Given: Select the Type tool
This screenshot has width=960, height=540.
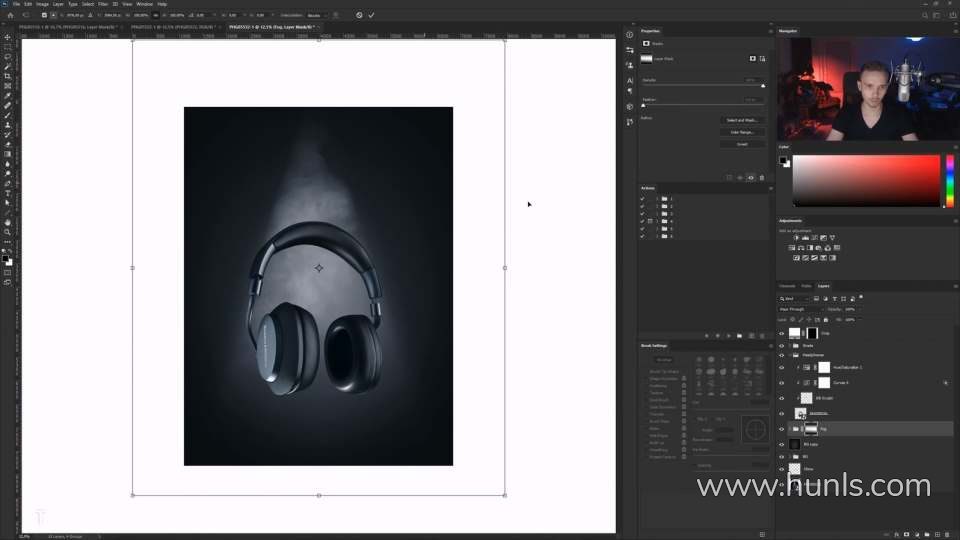Looking at the screenshot, I should pos(7,193).
